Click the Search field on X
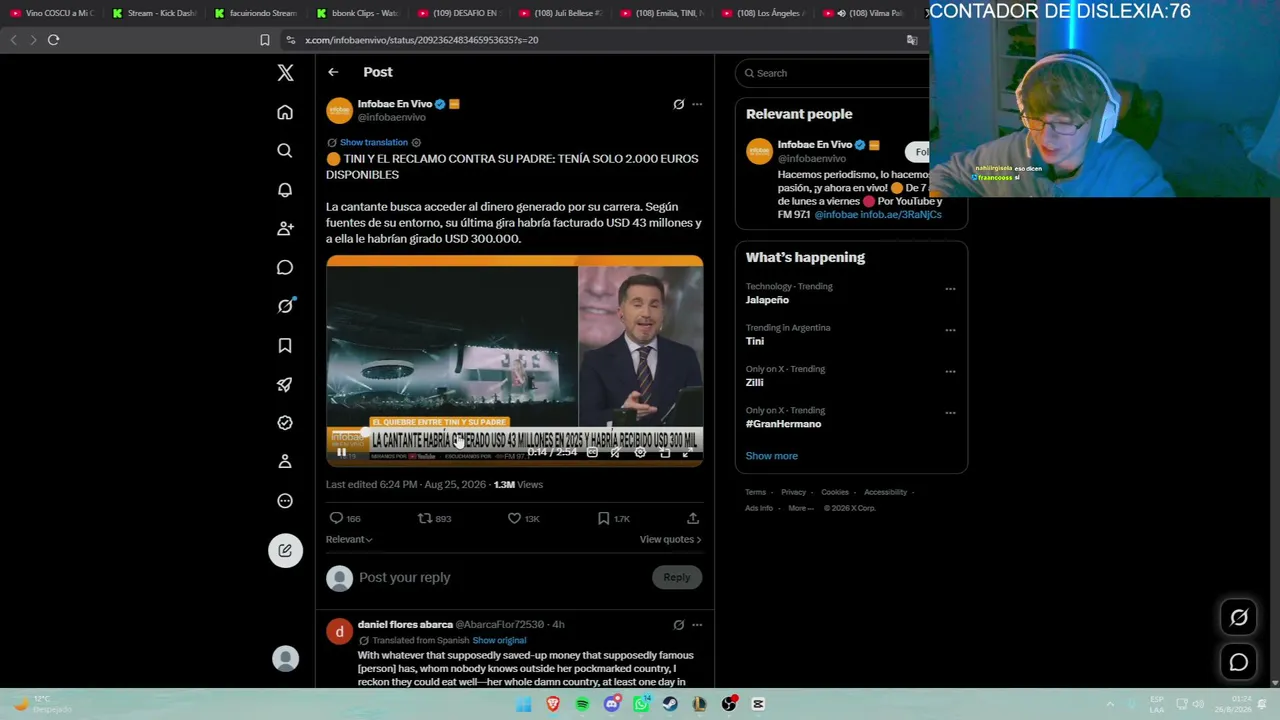1280x720 pixels. coord(840,73)
